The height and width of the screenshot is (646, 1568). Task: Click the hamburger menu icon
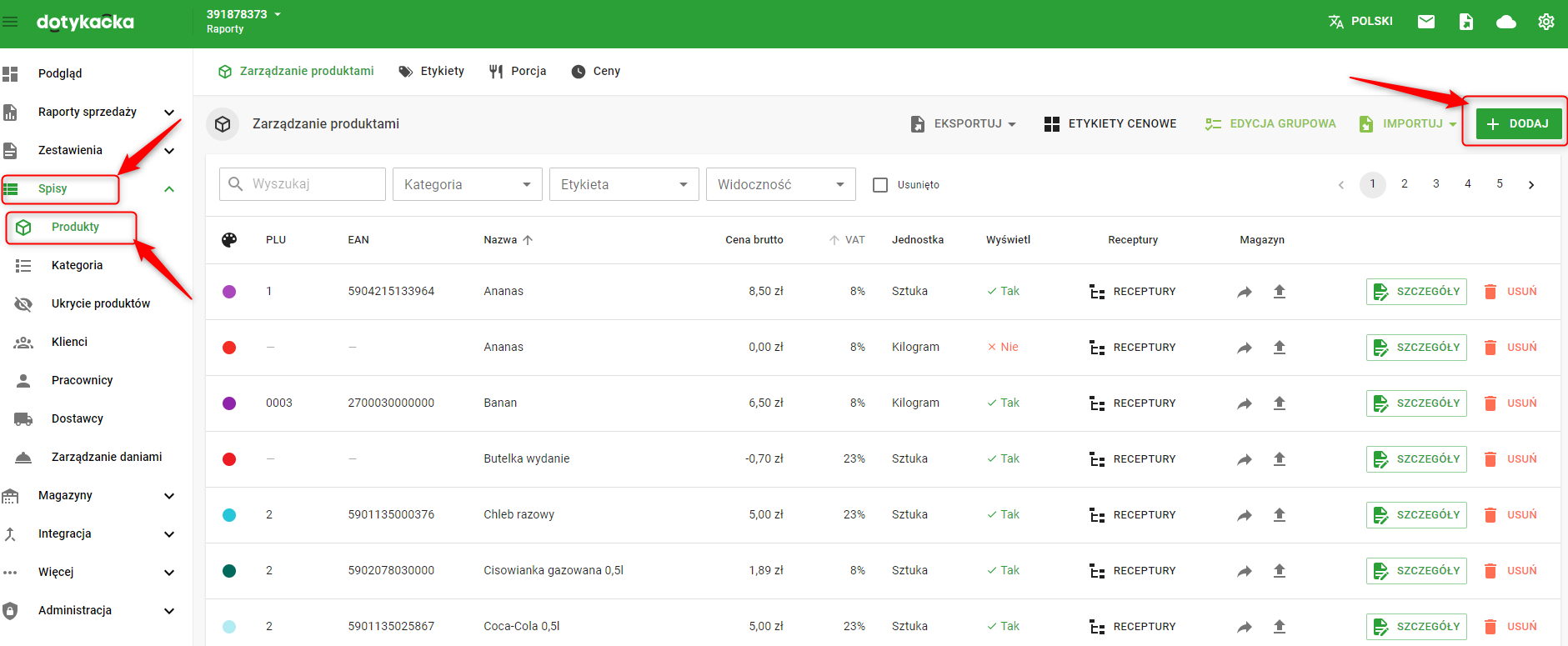[x=10, y=22]
